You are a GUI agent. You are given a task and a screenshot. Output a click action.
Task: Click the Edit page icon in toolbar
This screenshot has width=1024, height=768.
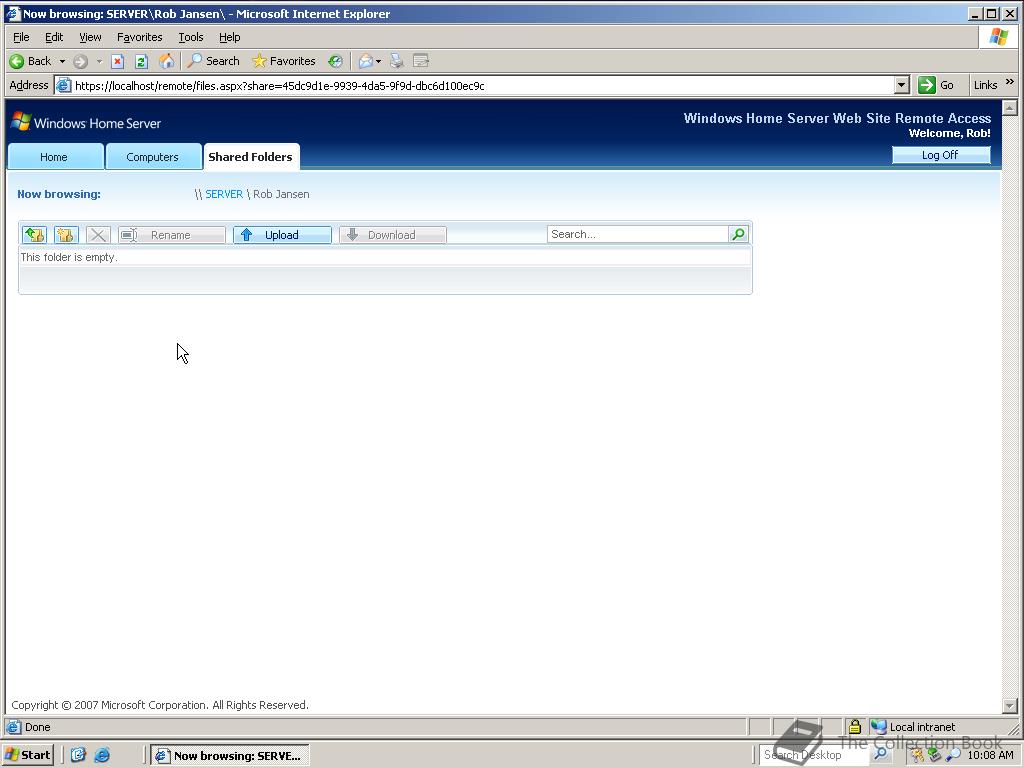pyautogui.click(x=421, y=61)
